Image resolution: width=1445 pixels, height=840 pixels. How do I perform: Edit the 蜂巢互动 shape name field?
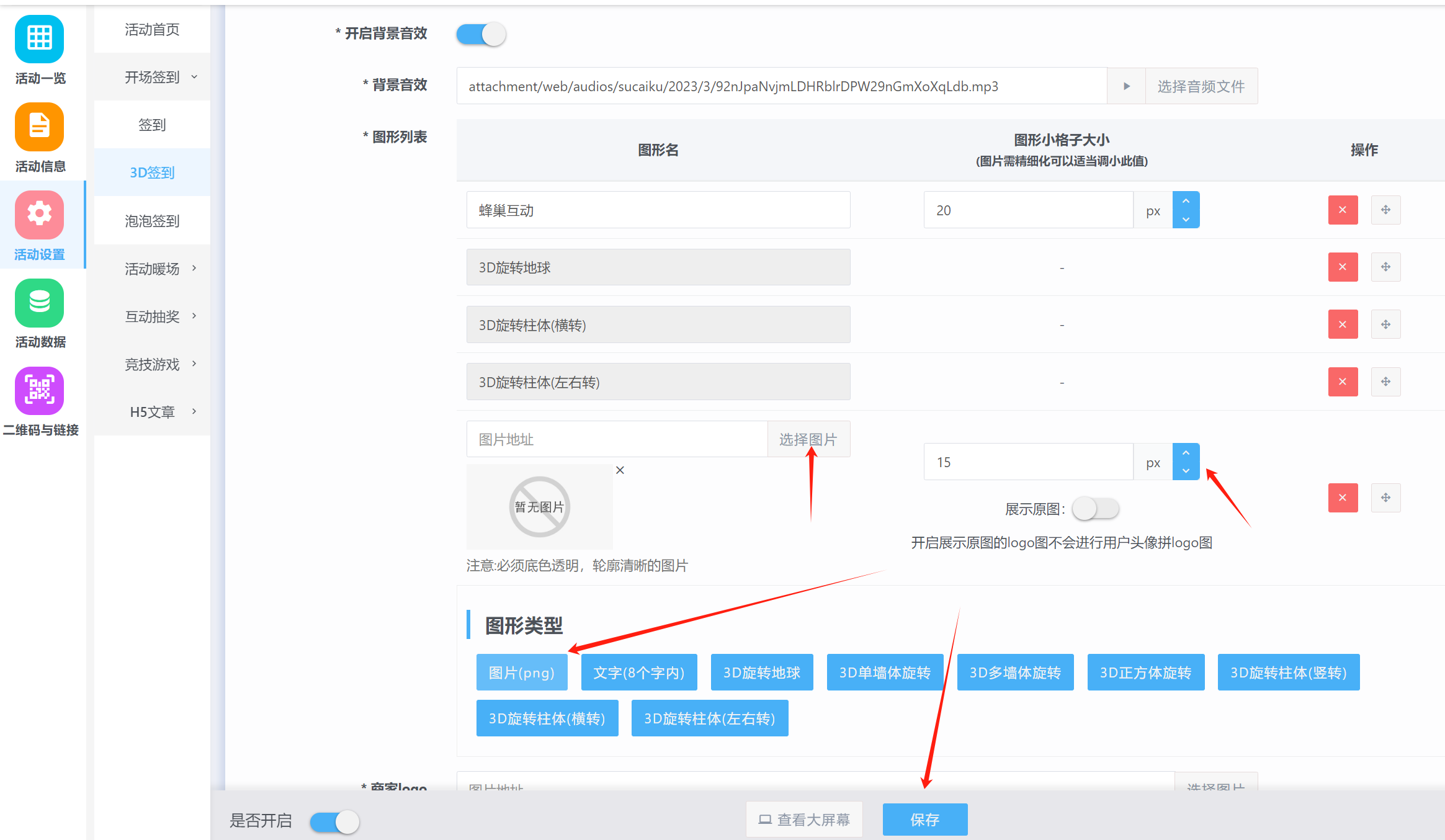point(658,210)
